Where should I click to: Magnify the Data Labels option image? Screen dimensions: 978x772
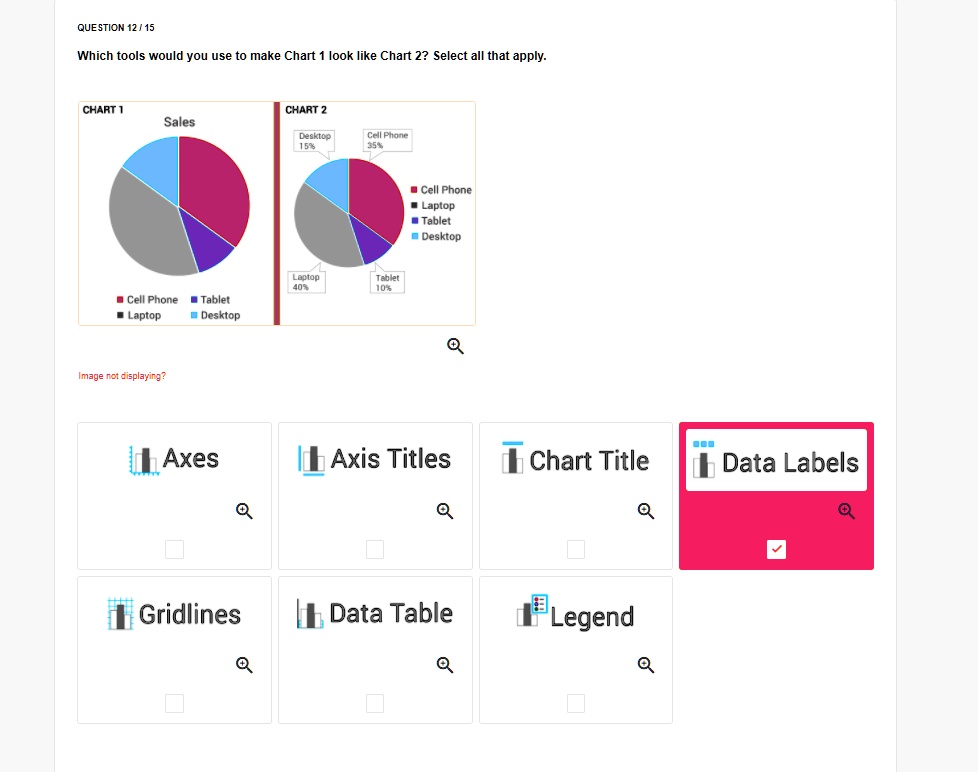click(846, 511)
